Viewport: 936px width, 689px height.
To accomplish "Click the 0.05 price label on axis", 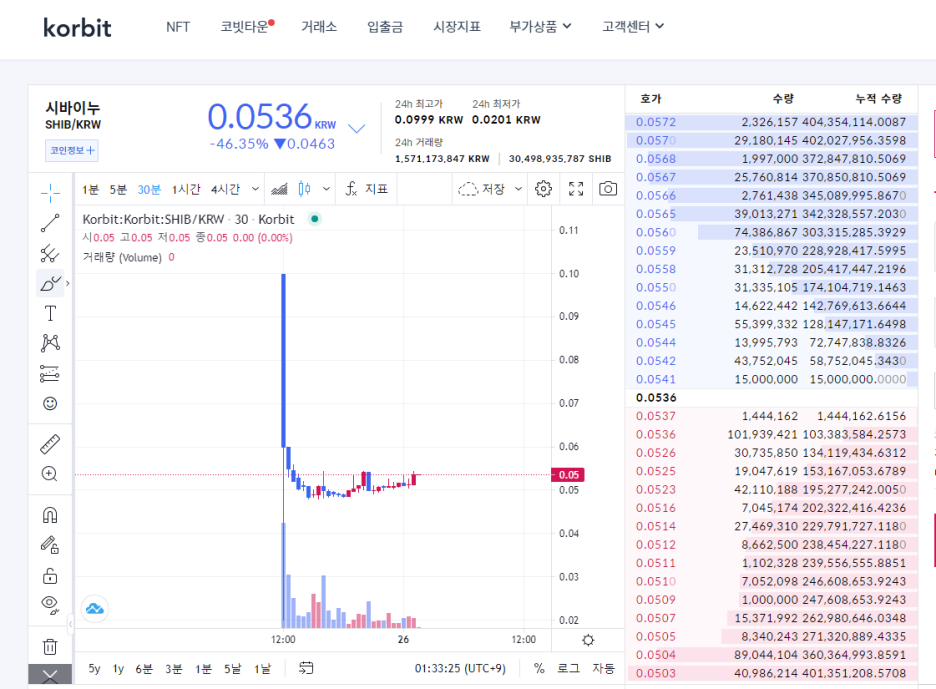I will point(568,475).
